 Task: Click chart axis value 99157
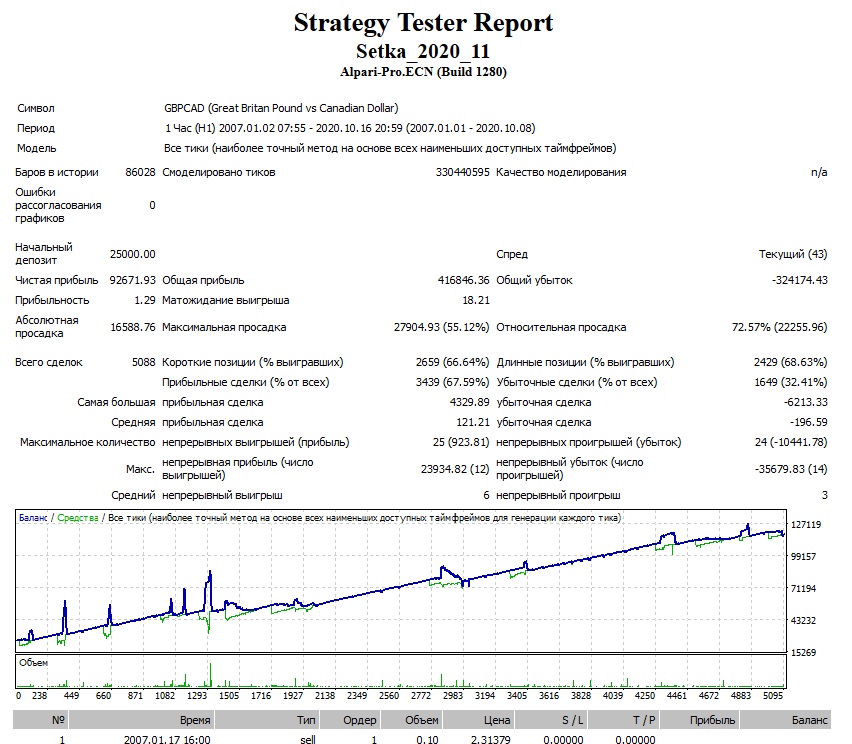(804, 557)
